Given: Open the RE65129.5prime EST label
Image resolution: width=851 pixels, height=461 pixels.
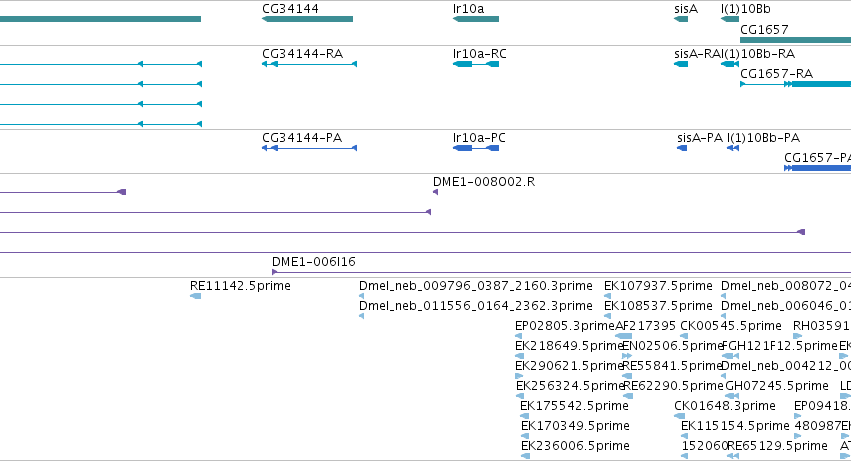Looking at the screenshot, I should (777, 446).
